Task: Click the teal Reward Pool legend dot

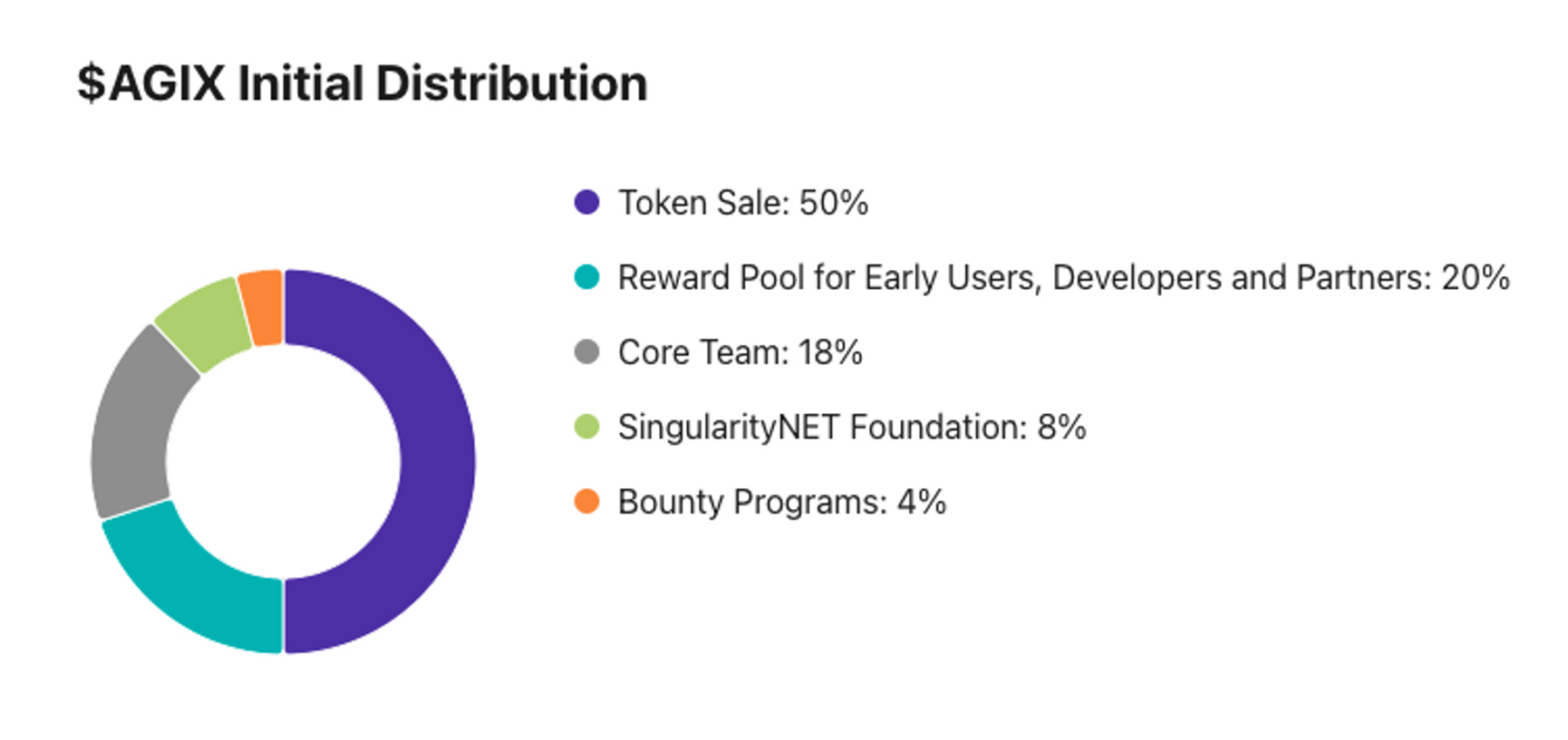Action: pyautogui.click(x=586, y=277)
